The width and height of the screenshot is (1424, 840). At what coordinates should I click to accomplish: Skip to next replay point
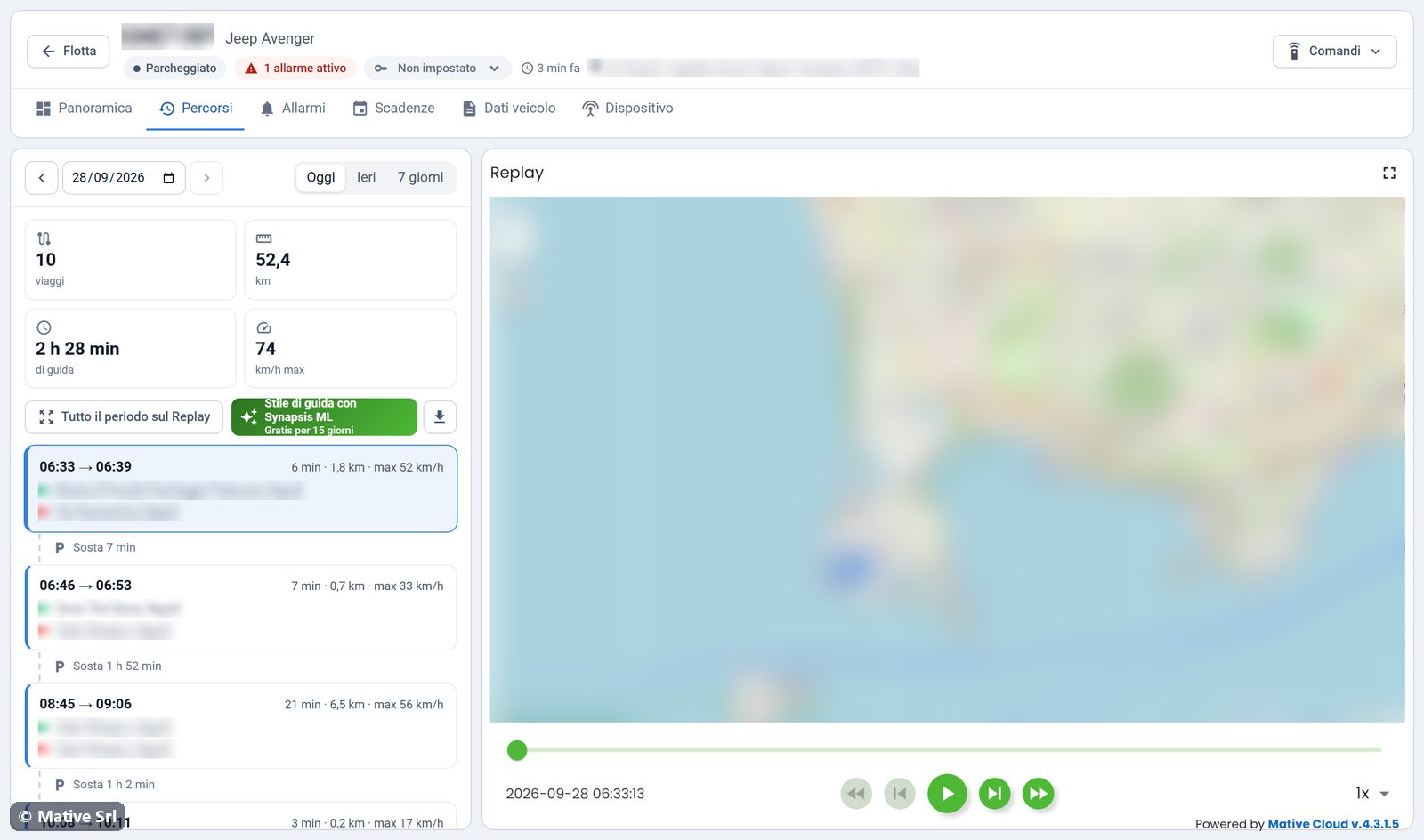(995, 794)
